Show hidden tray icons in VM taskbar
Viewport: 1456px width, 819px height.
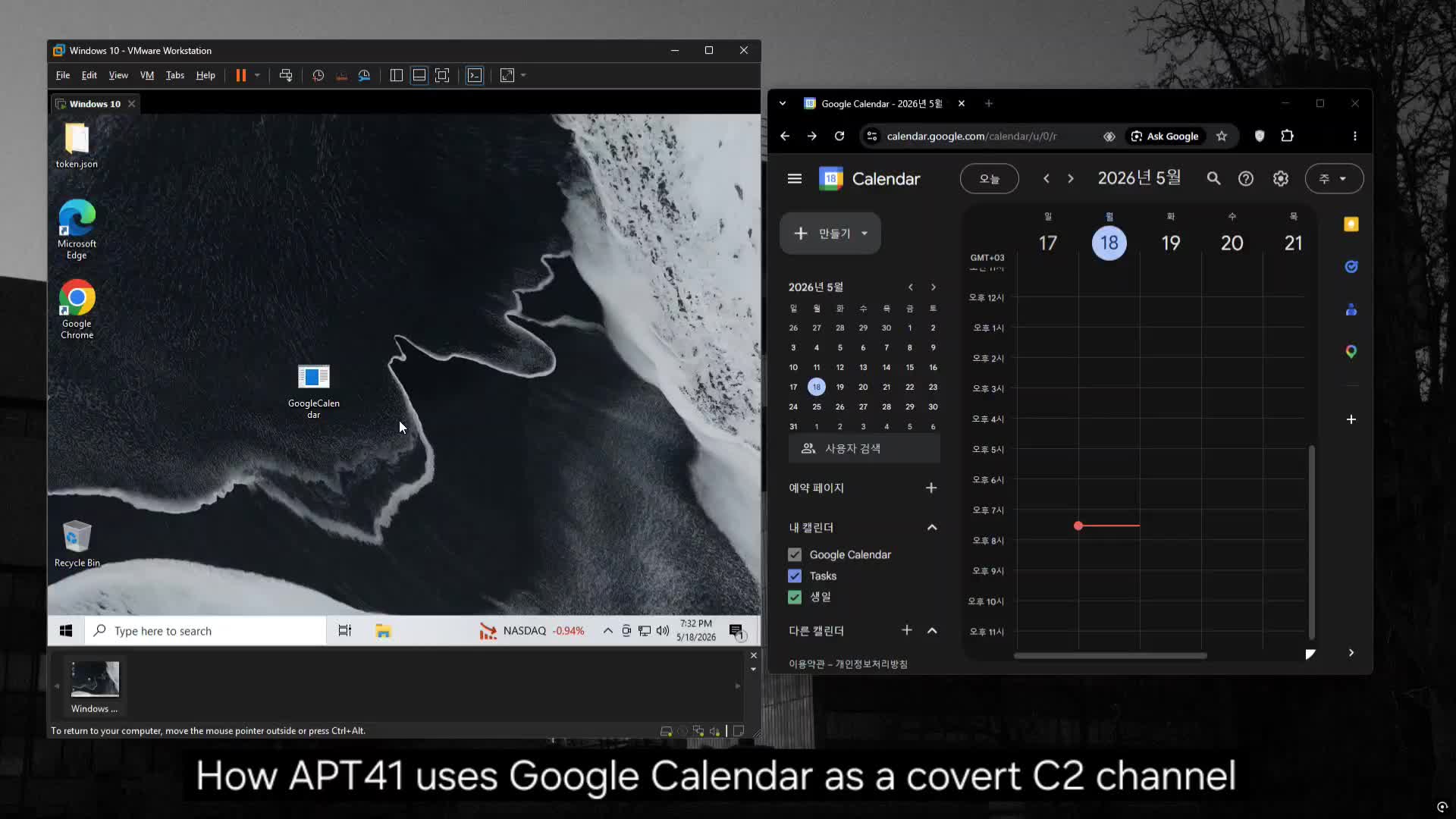point(607,631)
